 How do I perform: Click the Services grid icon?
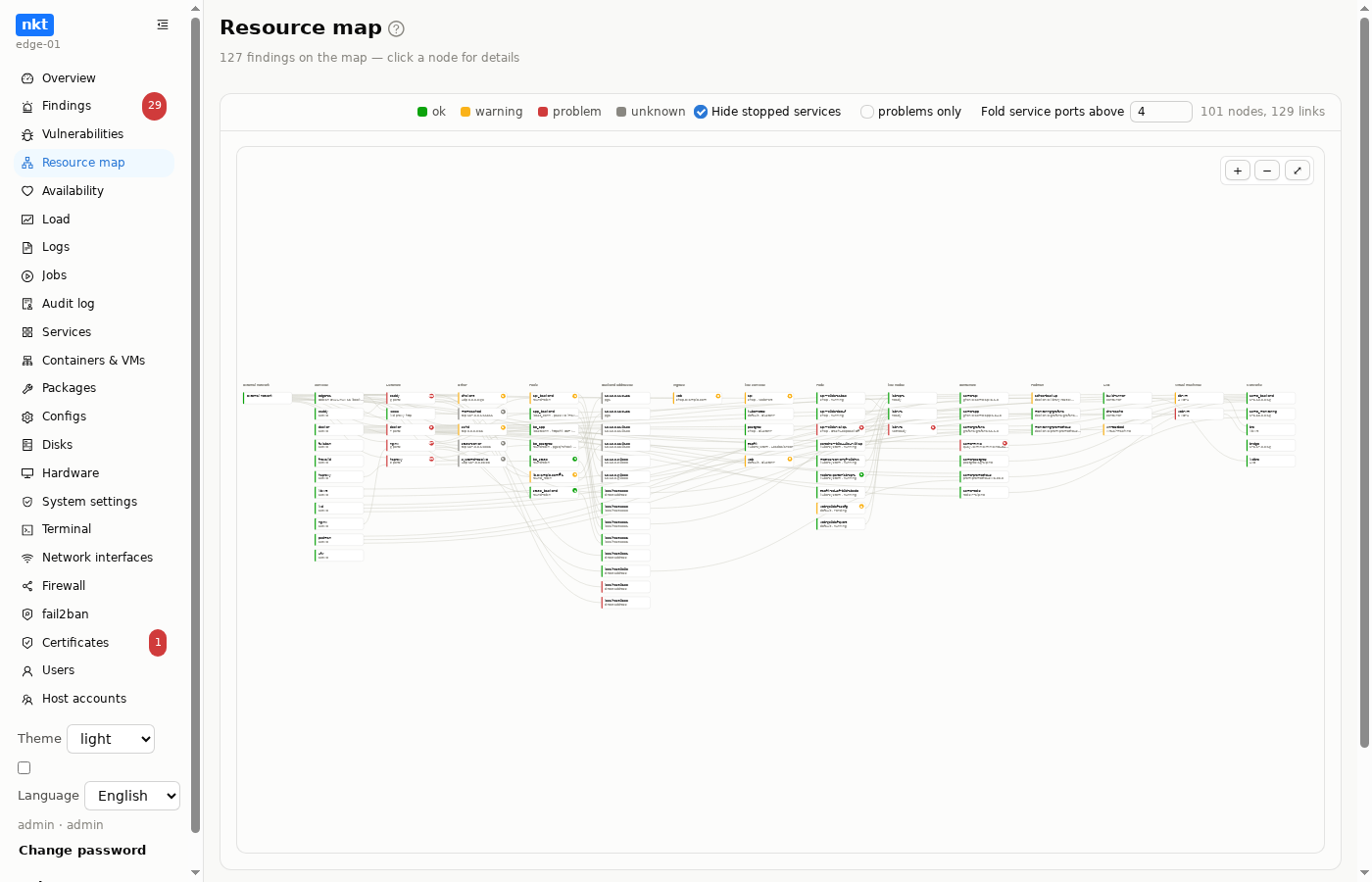pos(27,332)
